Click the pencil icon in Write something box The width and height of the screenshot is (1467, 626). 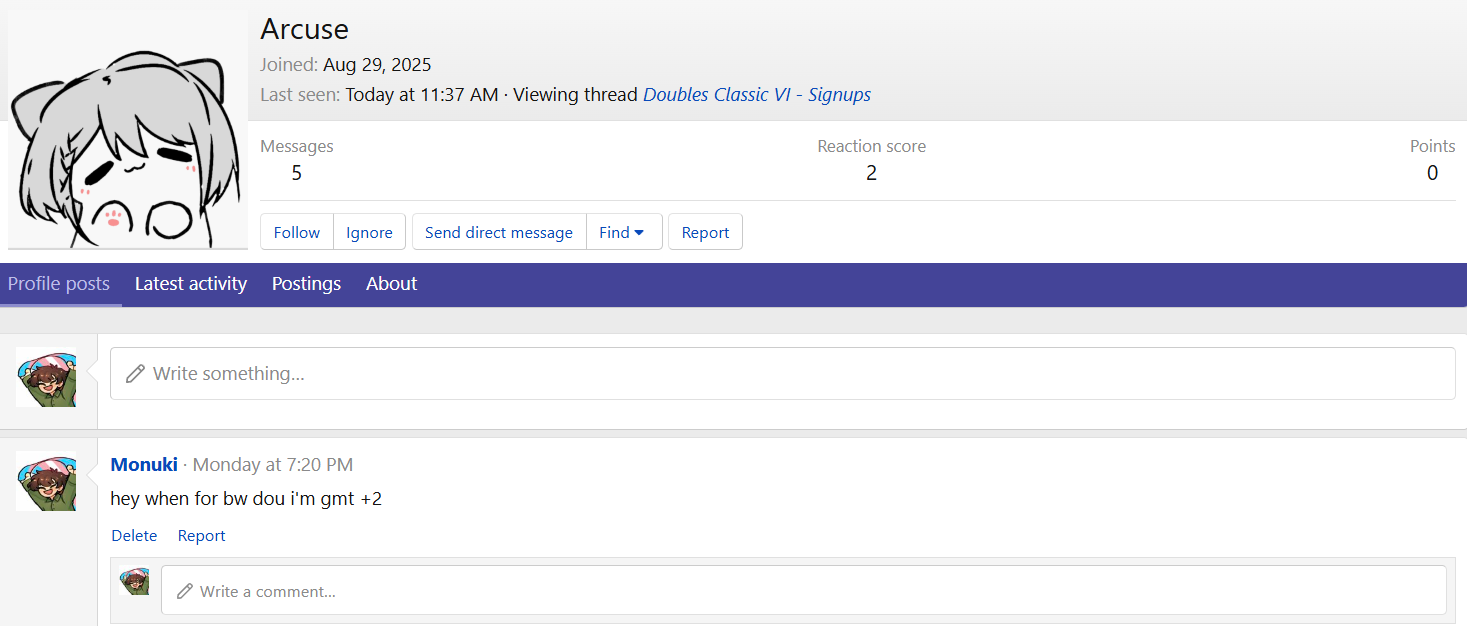click(135, 374)
